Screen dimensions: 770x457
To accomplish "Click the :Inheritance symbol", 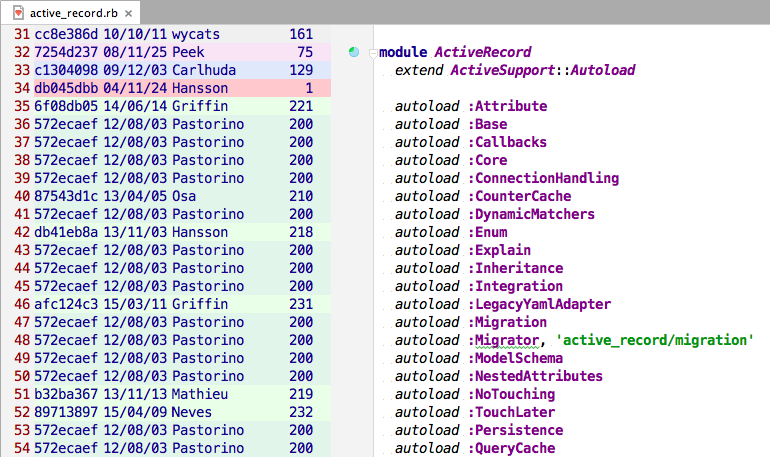I will coord(516,268).
